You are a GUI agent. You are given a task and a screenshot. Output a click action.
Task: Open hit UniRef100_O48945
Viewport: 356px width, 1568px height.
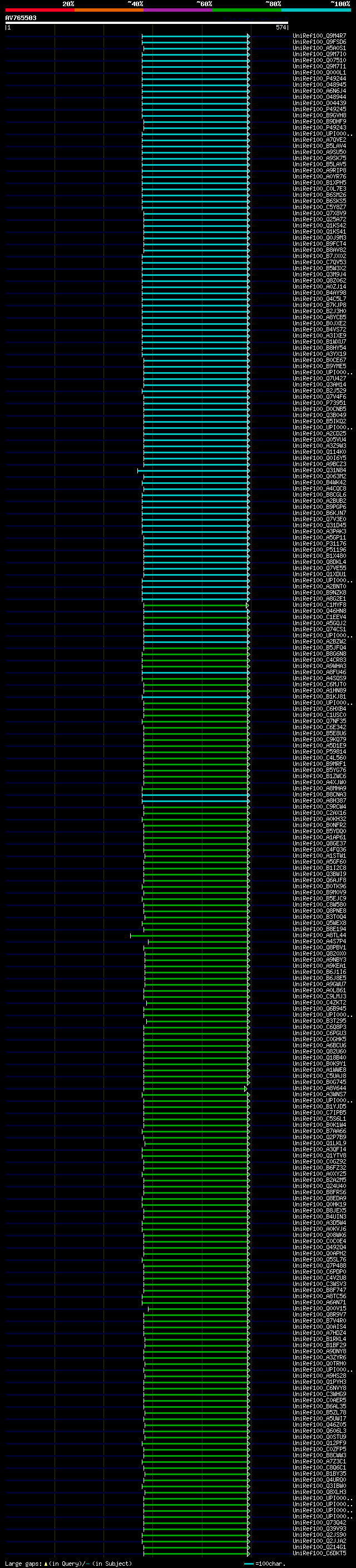pos(319,85)
